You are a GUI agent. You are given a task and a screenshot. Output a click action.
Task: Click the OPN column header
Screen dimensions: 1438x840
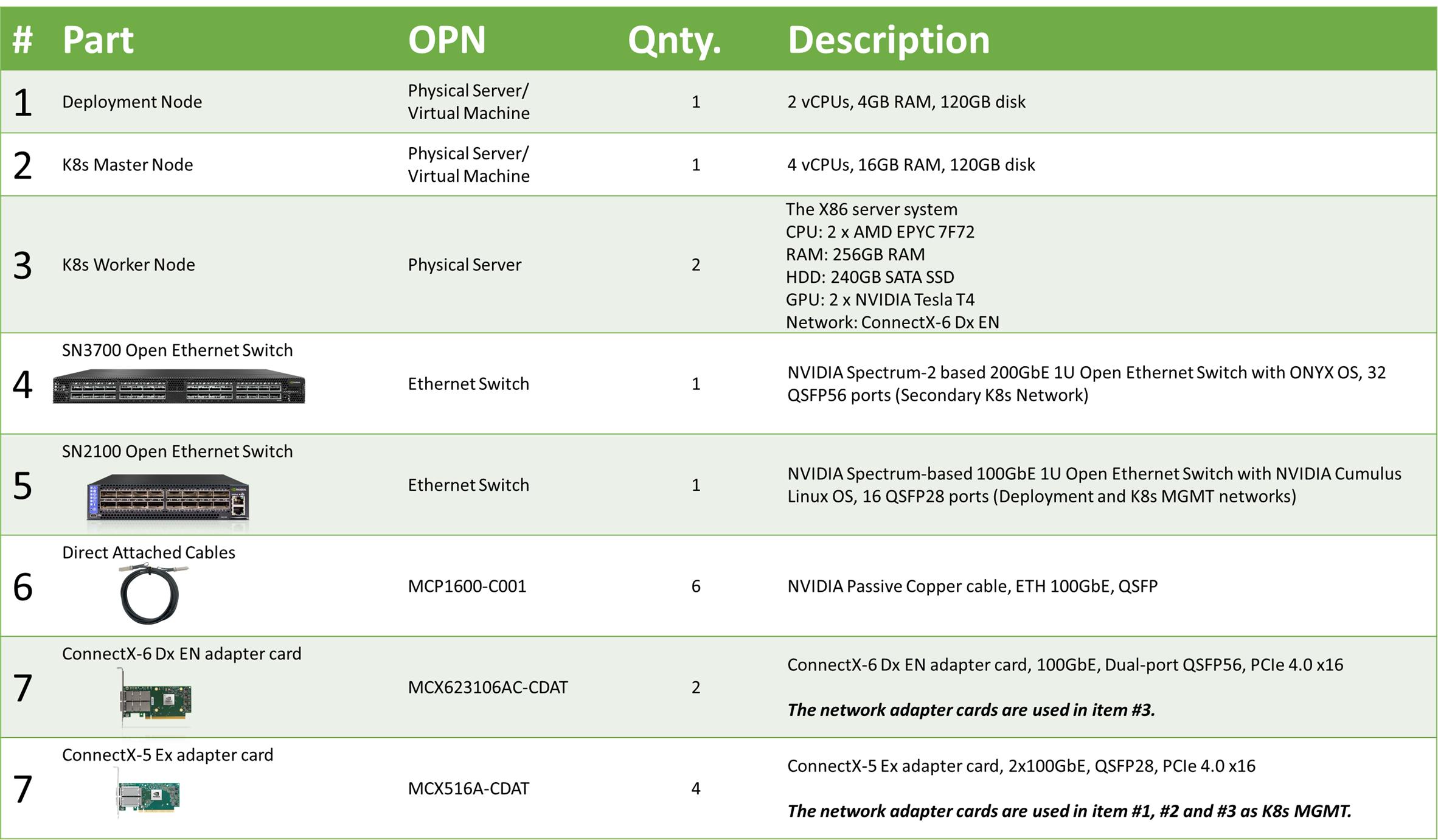coord(447,40)
